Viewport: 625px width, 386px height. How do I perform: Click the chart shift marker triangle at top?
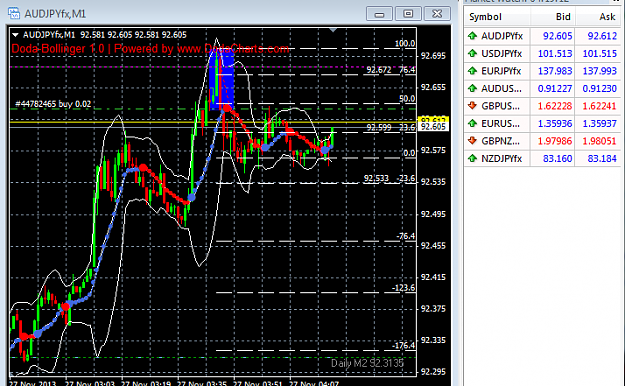333,30
